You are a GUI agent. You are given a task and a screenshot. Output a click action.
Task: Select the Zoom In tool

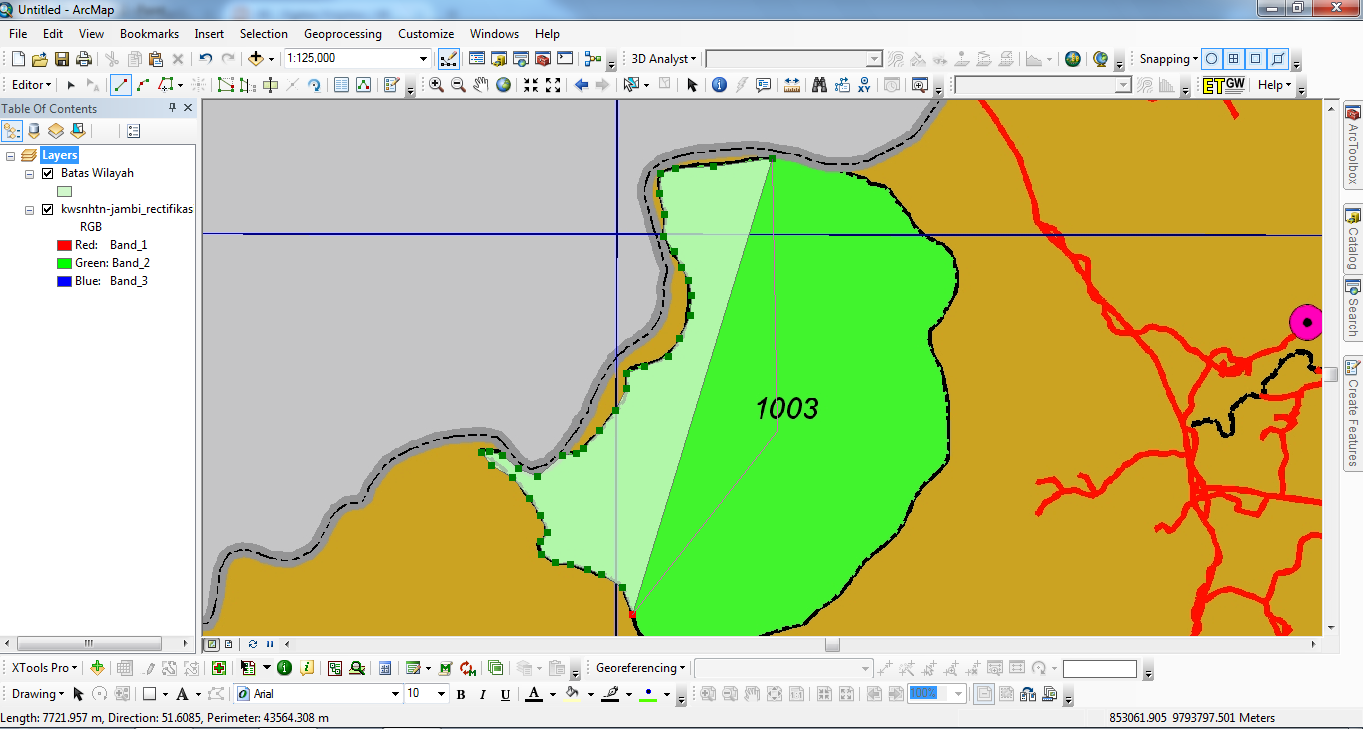(x=435, y=85)
